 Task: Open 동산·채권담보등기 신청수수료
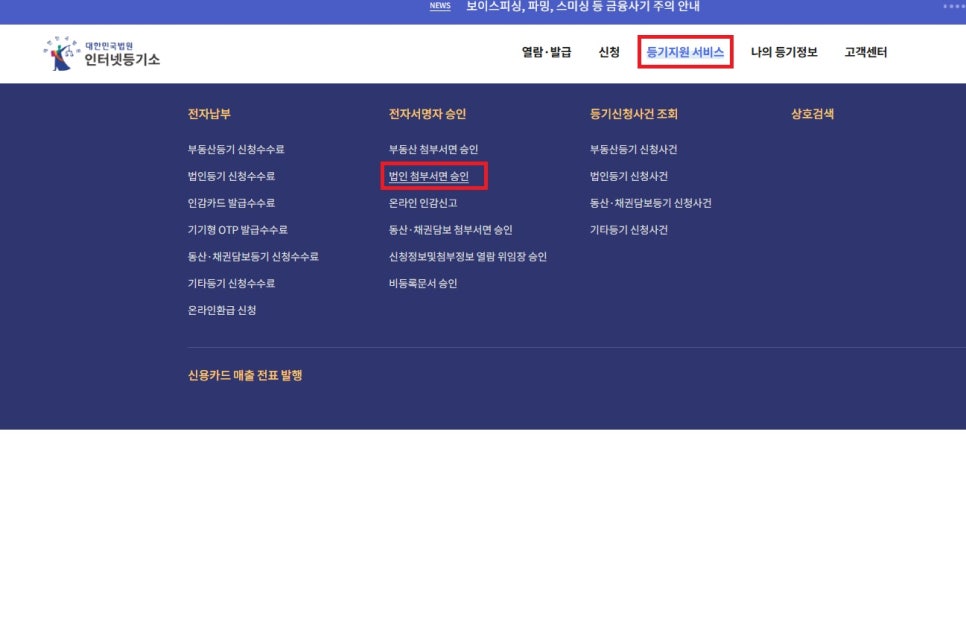click(x=253, y=256)
